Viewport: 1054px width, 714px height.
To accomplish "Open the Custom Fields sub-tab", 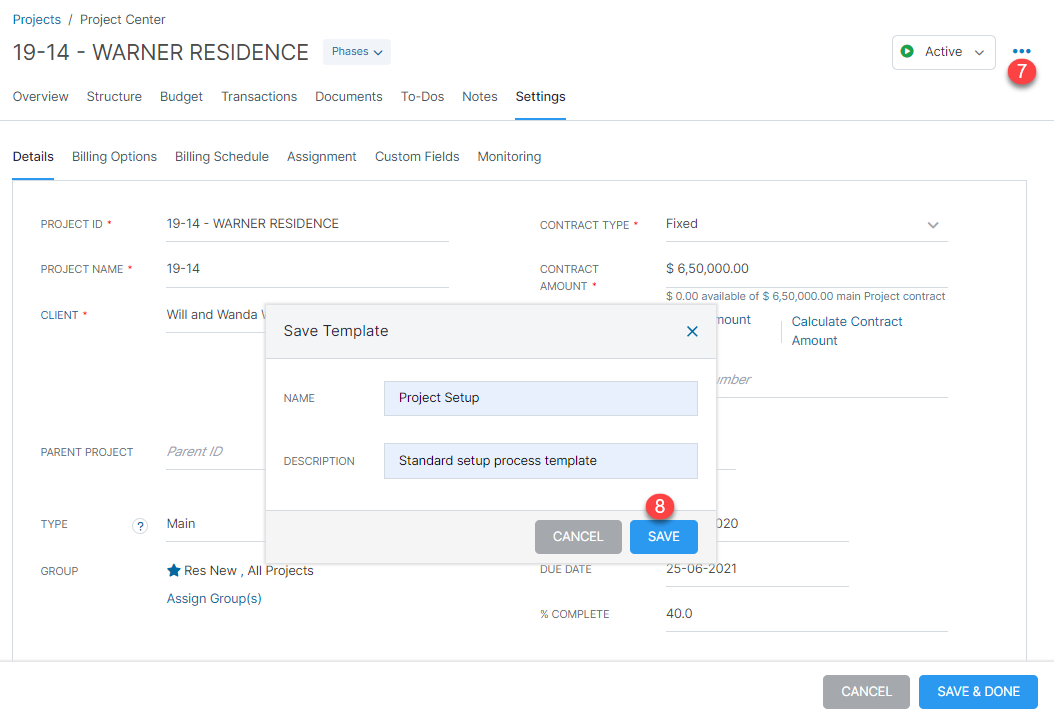I will click(417, 157).
